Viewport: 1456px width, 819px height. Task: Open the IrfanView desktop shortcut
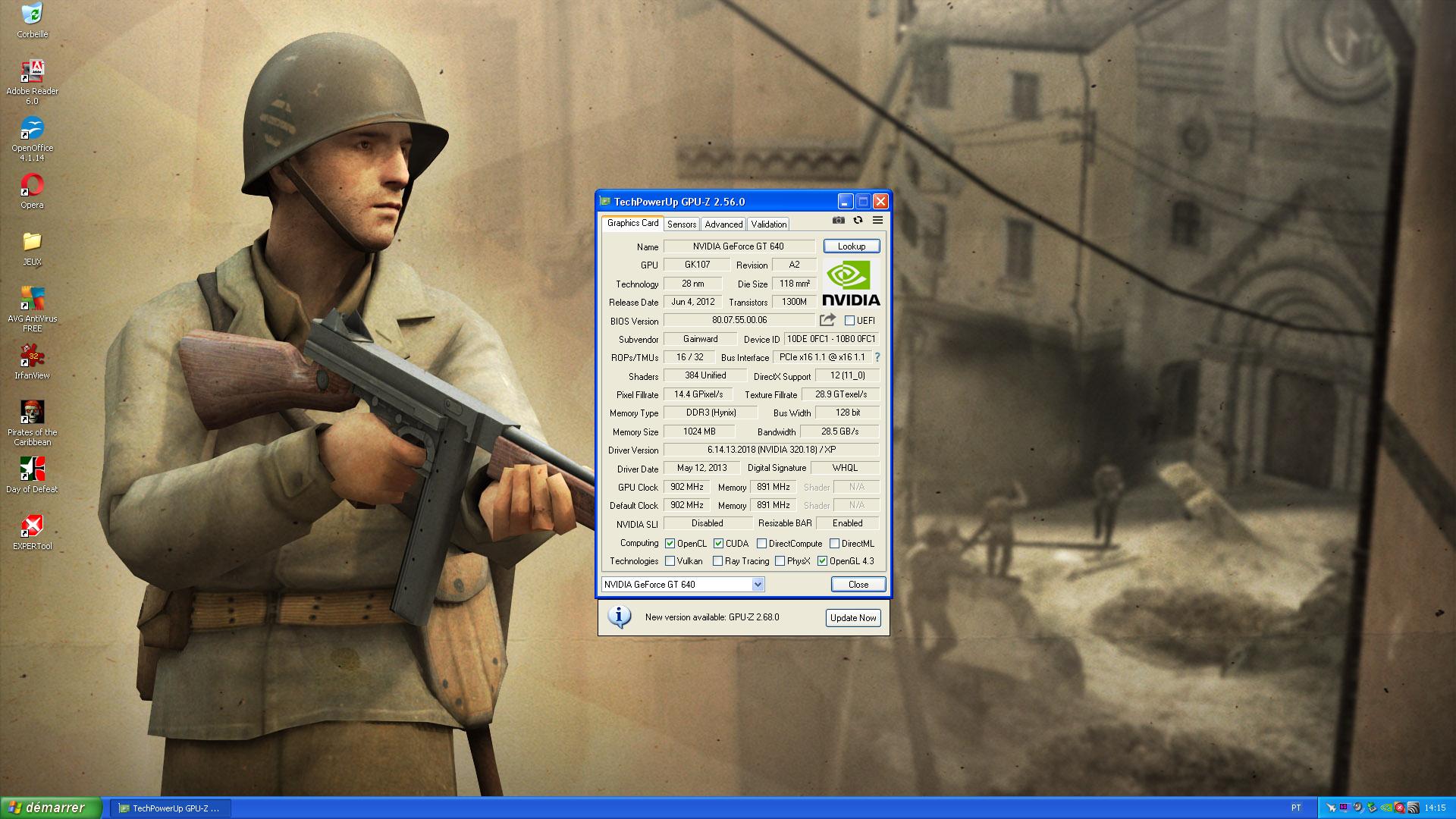(32, 356)
